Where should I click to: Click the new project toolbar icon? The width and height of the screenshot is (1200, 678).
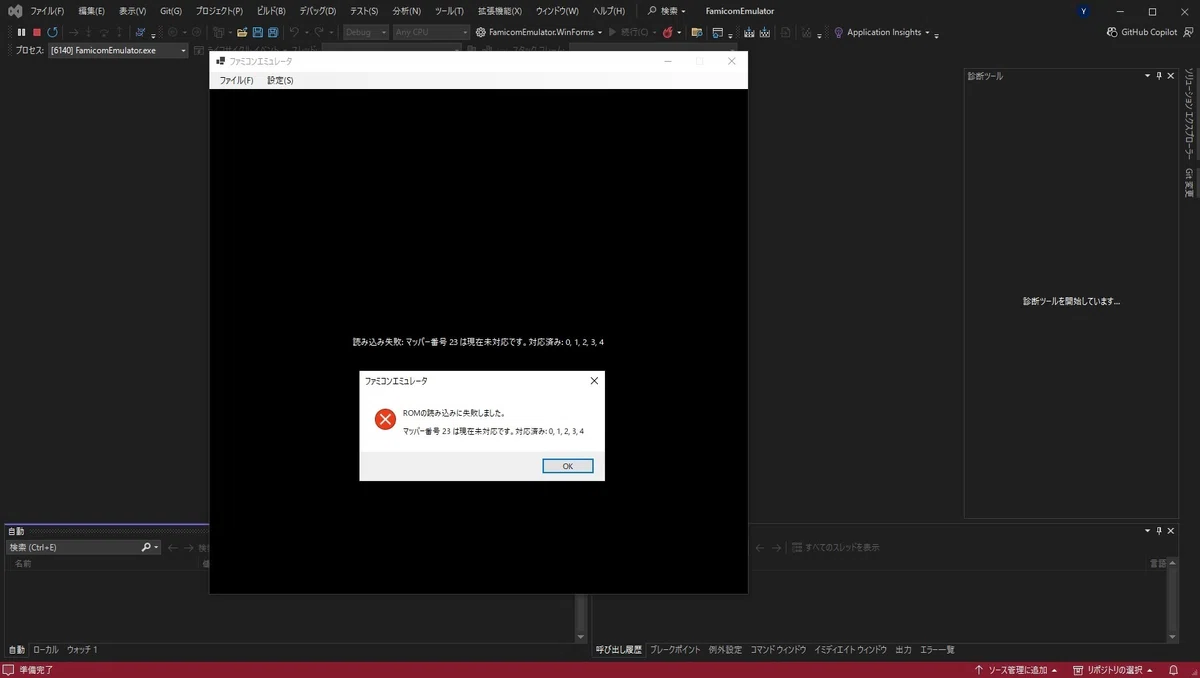[218, 32]
